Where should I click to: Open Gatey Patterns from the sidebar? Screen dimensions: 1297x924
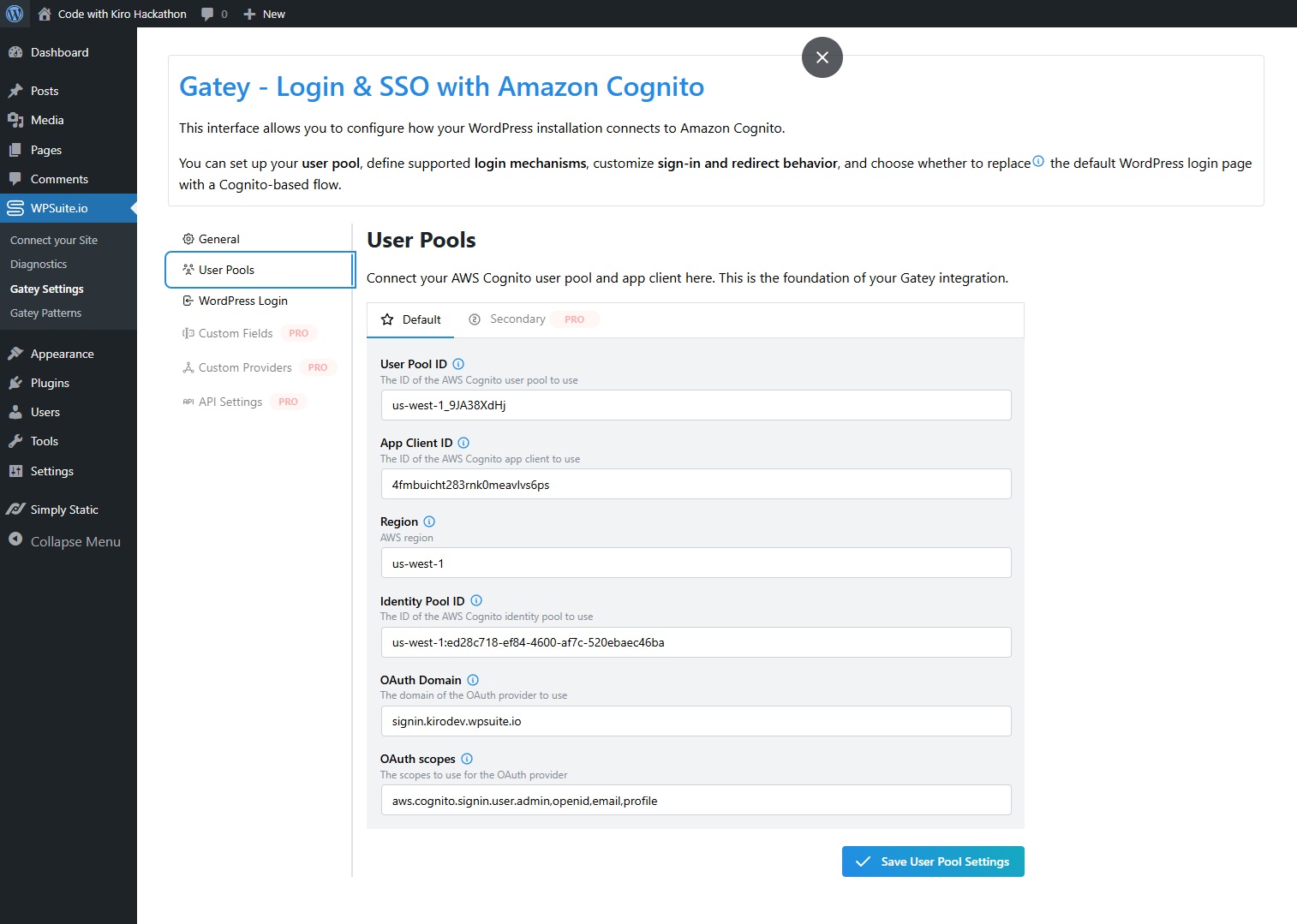[x=45, y=313]
